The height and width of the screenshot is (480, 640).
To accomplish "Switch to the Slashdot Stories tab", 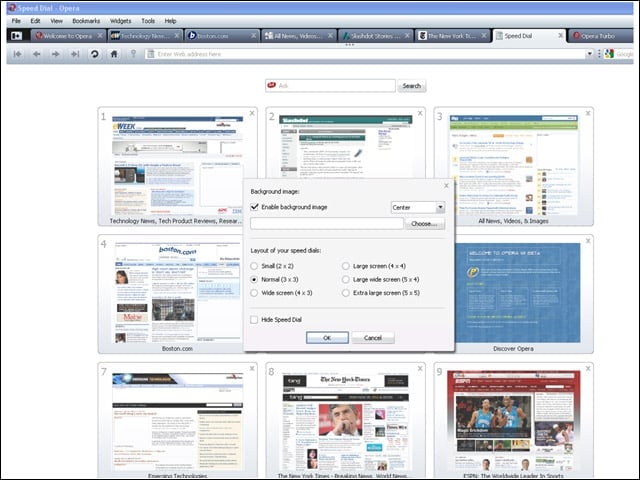I will [375, 36].
